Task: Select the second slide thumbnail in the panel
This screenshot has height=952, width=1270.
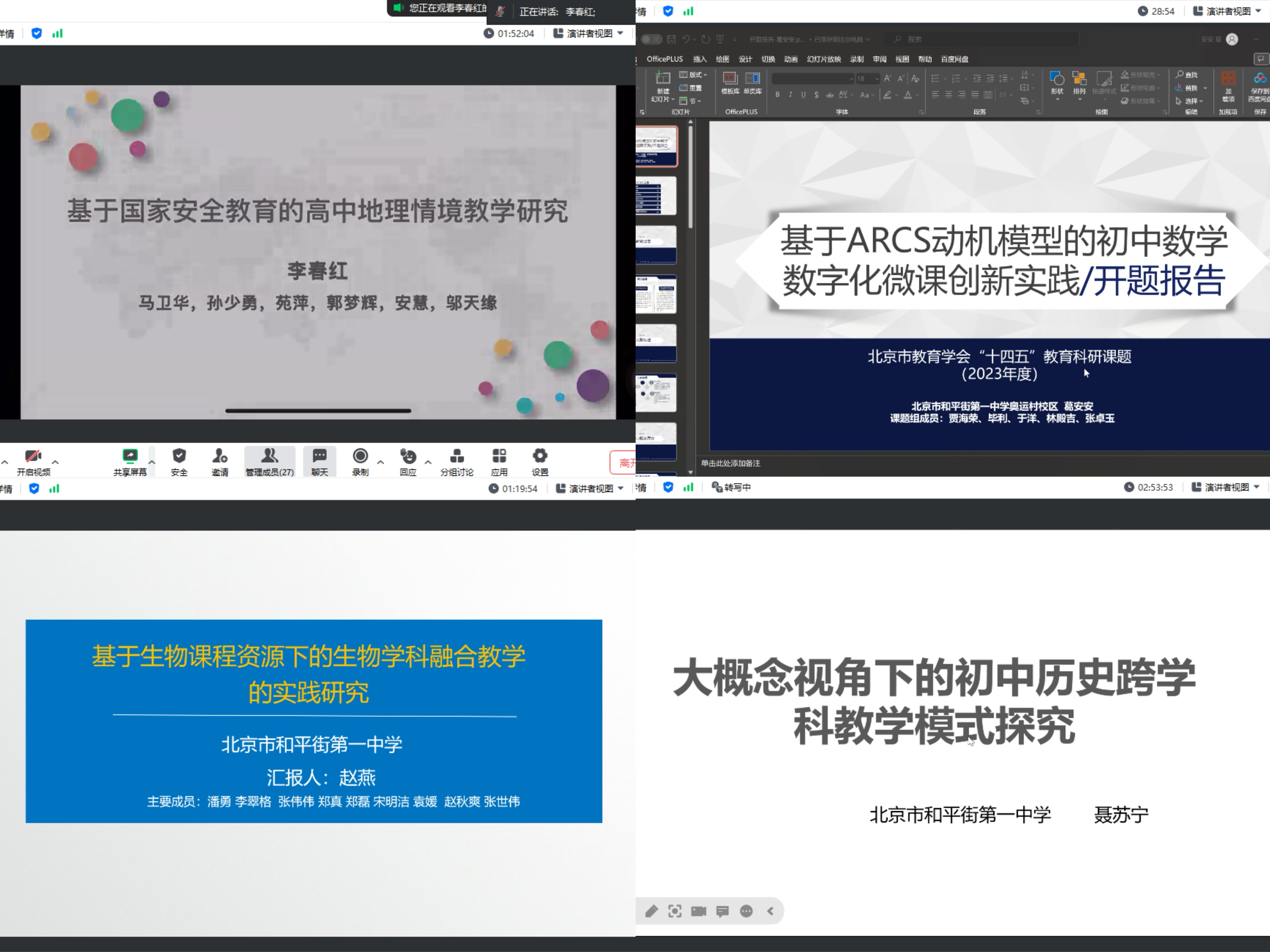Action: tap(656, 196)
